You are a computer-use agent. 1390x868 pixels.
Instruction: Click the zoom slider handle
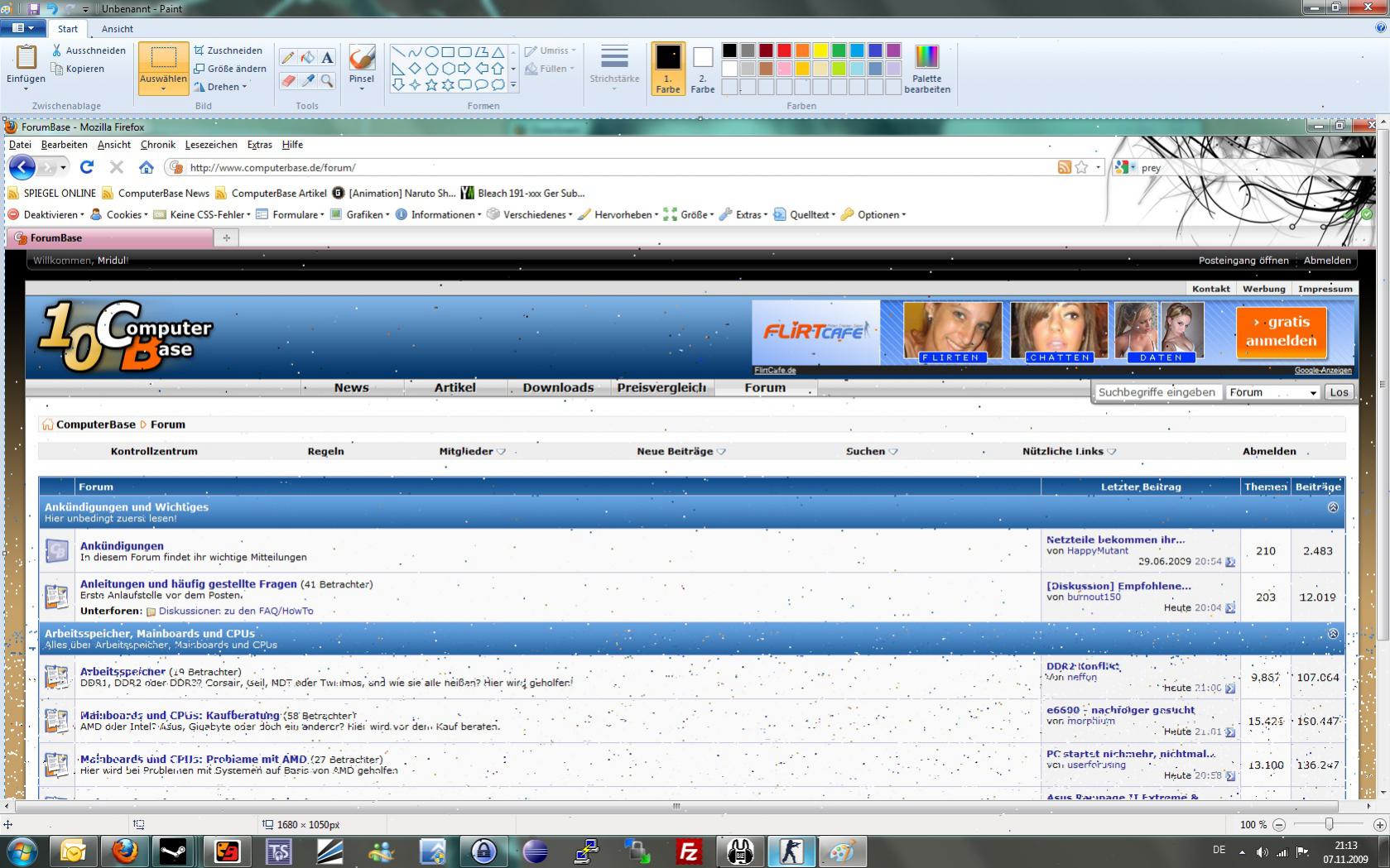pos(1329,825)
